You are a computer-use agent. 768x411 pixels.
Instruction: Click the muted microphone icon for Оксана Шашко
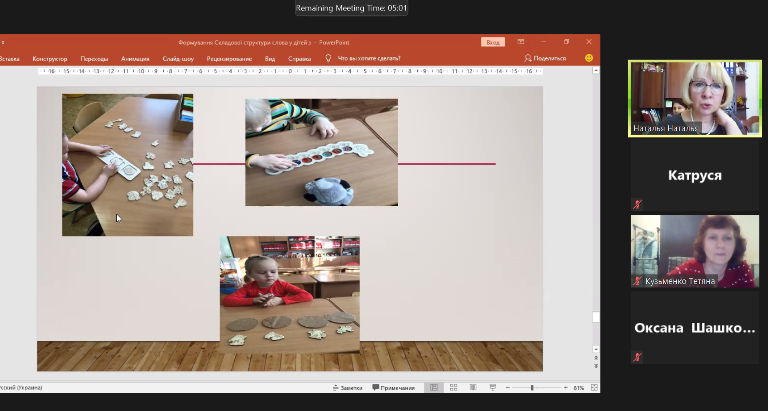(637, 357)
